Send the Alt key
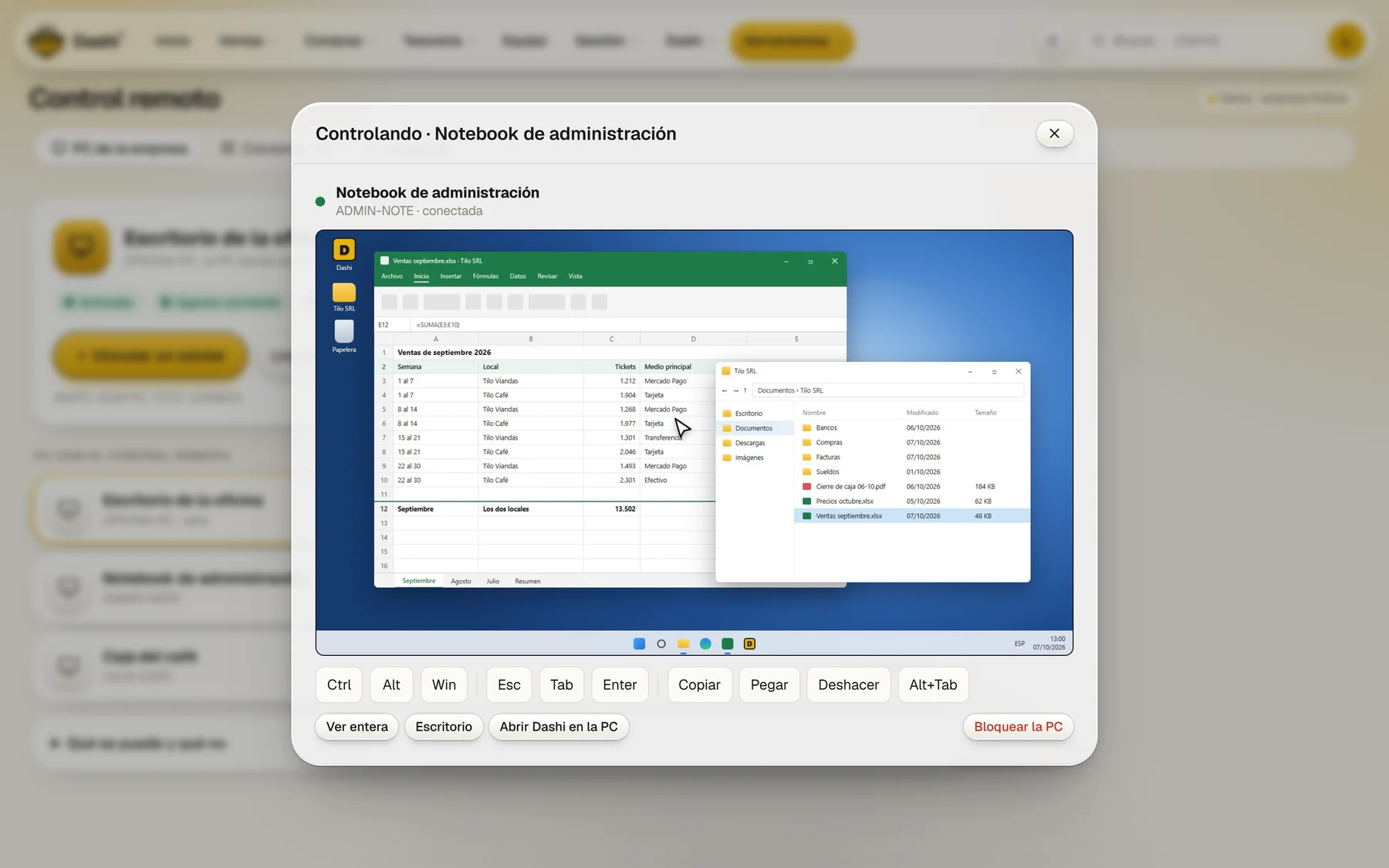Viewport: 1389px width, 868px height. pyautogui.click(x=391, y=684)
